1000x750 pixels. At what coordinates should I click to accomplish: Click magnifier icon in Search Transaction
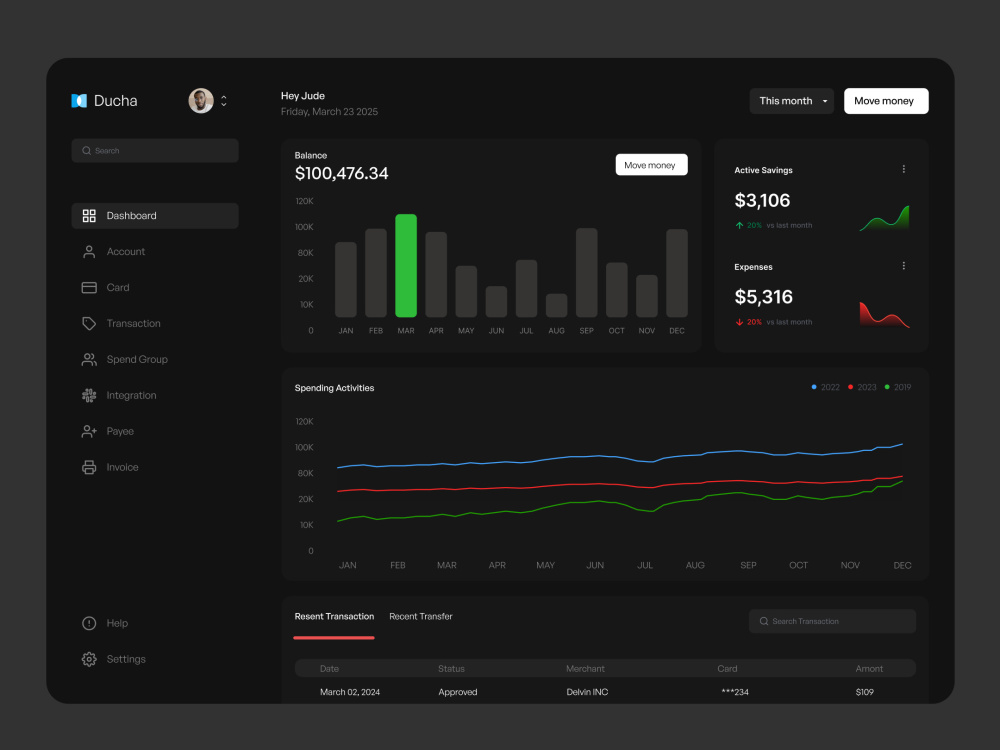coord(763,621)
